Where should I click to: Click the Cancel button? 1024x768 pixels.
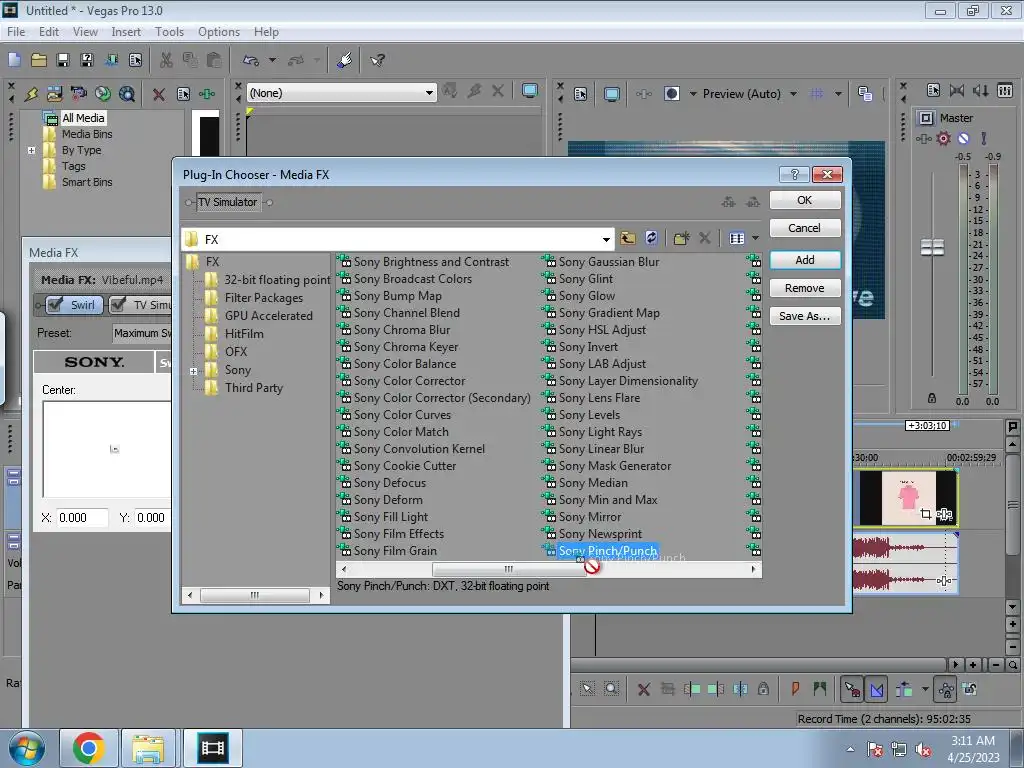805,228
